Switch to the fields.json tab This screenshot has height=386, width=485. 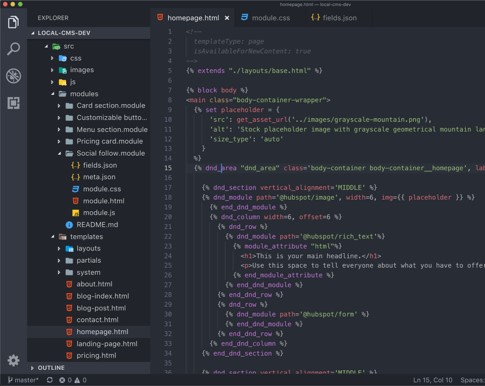click(334, 18)
